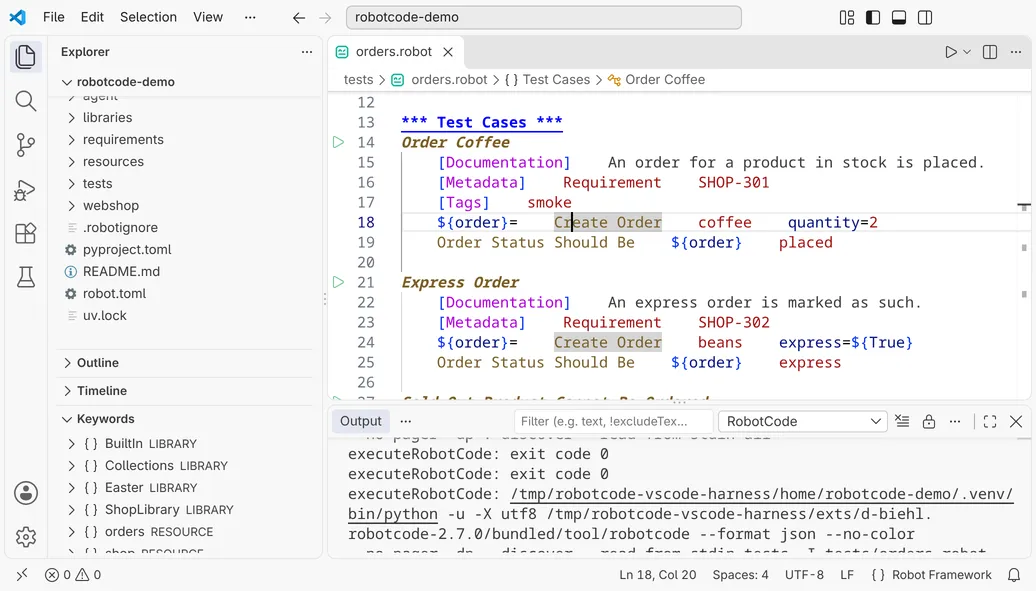Toggle the primary side bar
1036x591 pixels.
(873, 18)
